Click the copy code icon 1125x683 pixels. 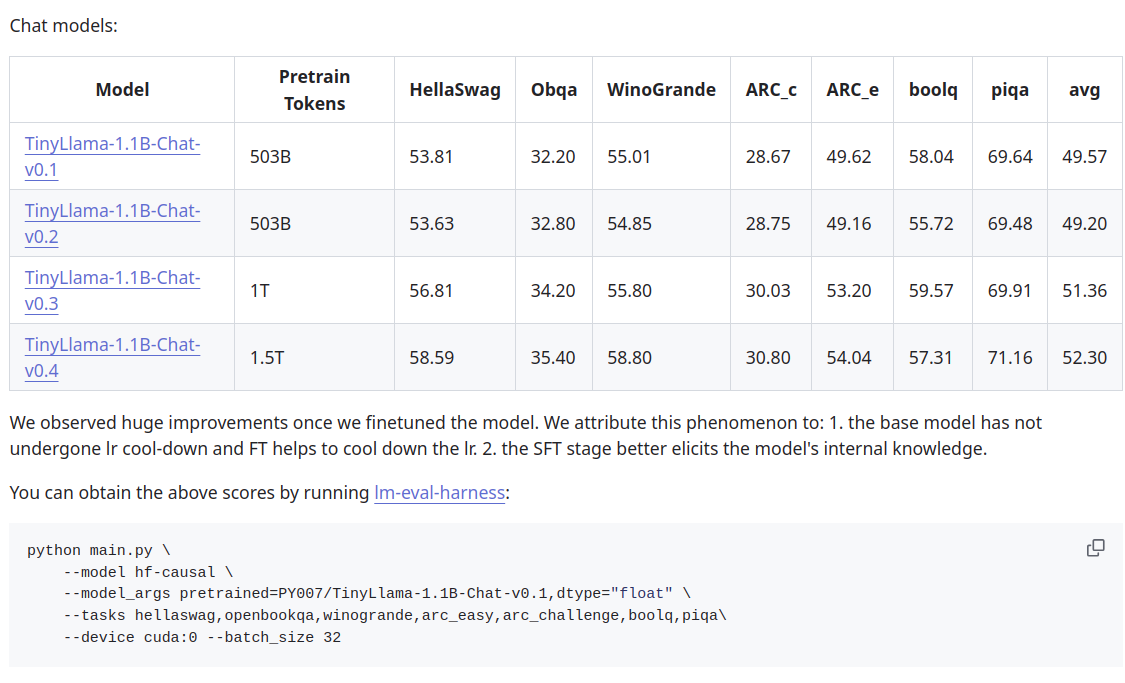pos(1095,548)
